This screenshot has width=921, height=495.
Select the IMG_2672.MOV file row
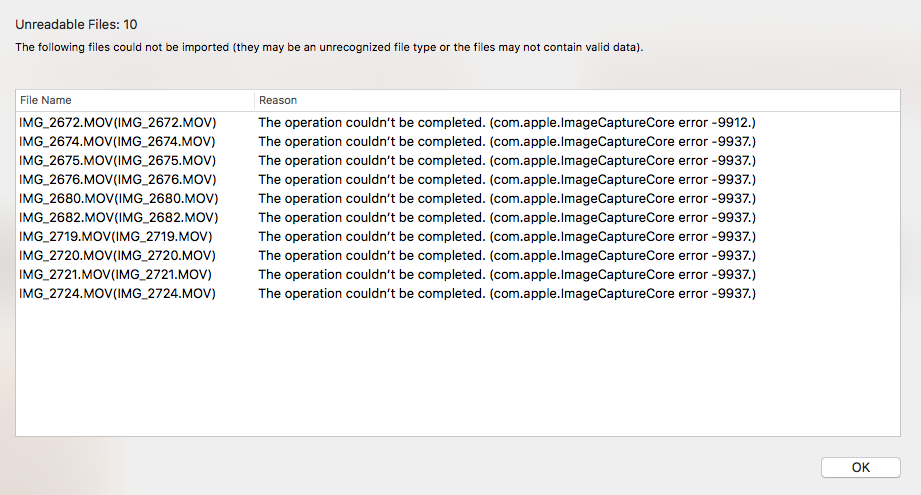[x=118, y=122]
